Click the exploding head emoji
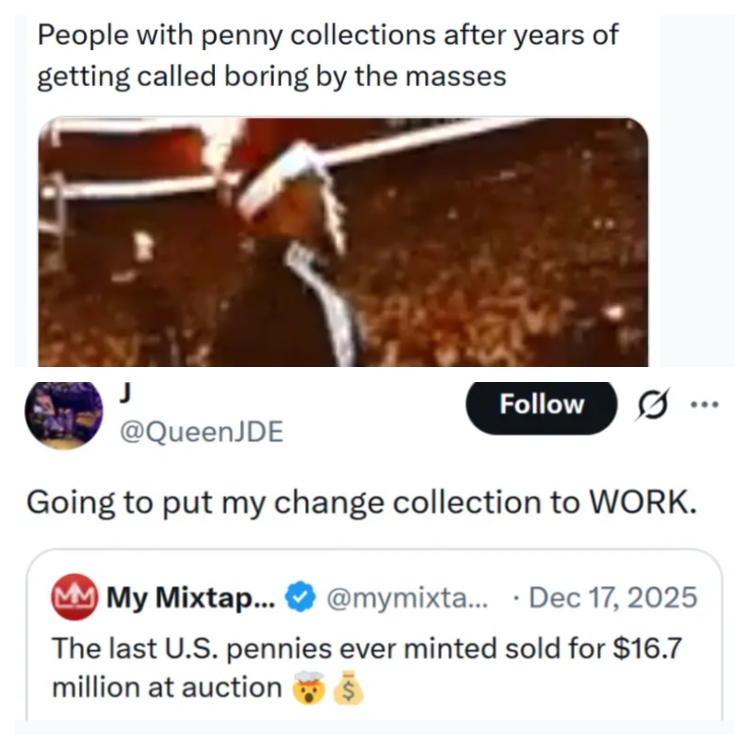This screenshot has height=750, width=750. point(309,687)
